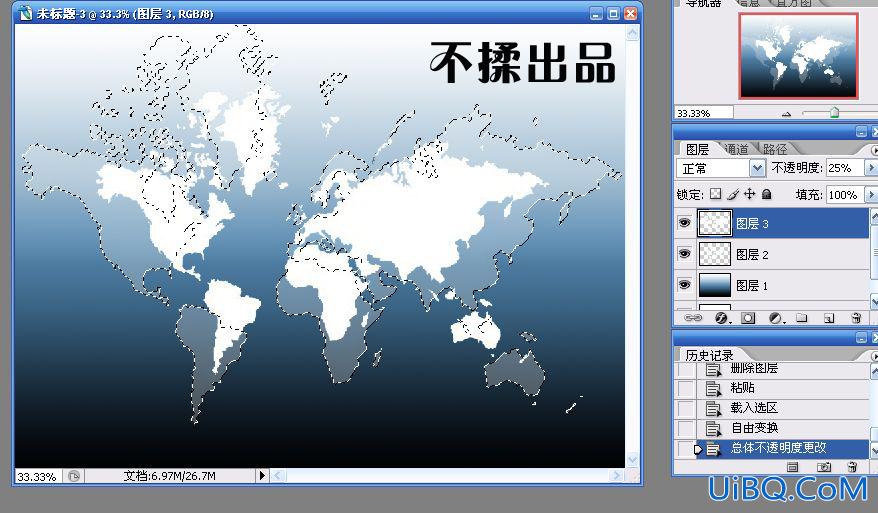Screen dimensions: 878x513
Task: Toggle lock all padlock icon
Action: (767, 194)
